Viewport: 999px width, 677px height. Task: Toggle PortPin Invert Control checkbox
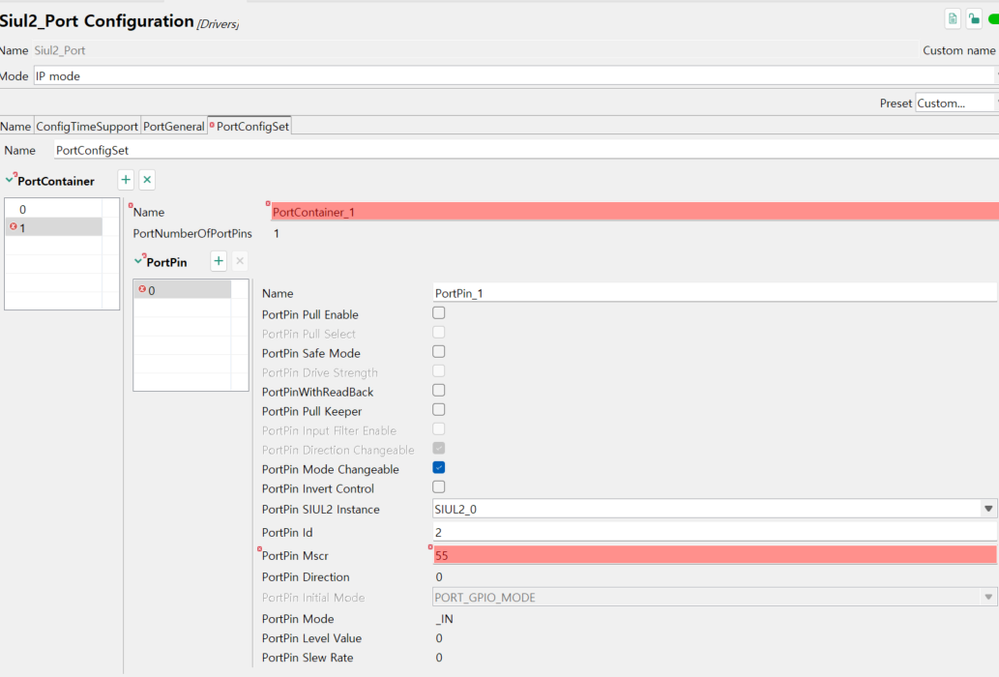438,487
